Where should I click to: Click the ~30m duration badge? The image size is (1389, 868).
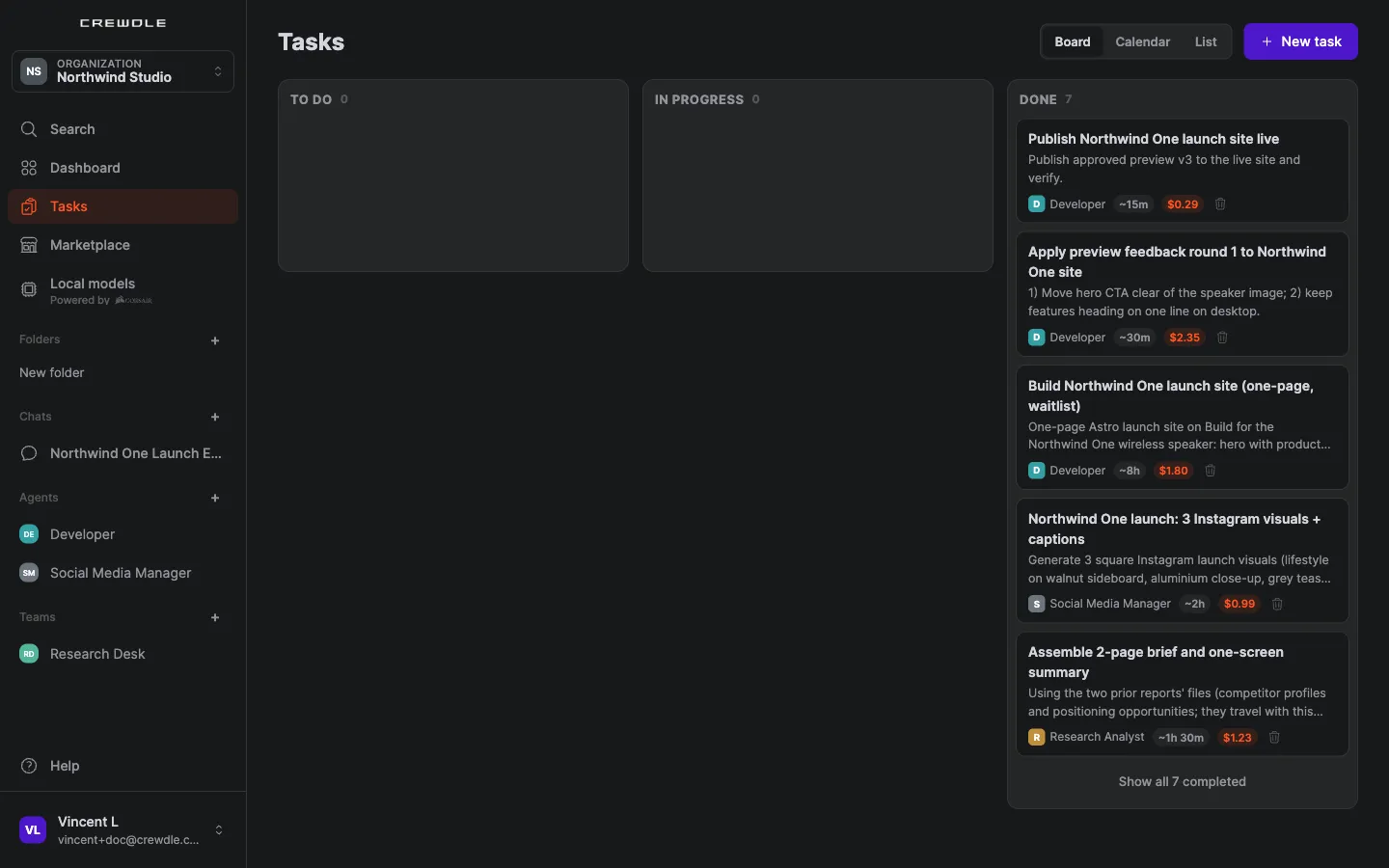point(1134,338)
